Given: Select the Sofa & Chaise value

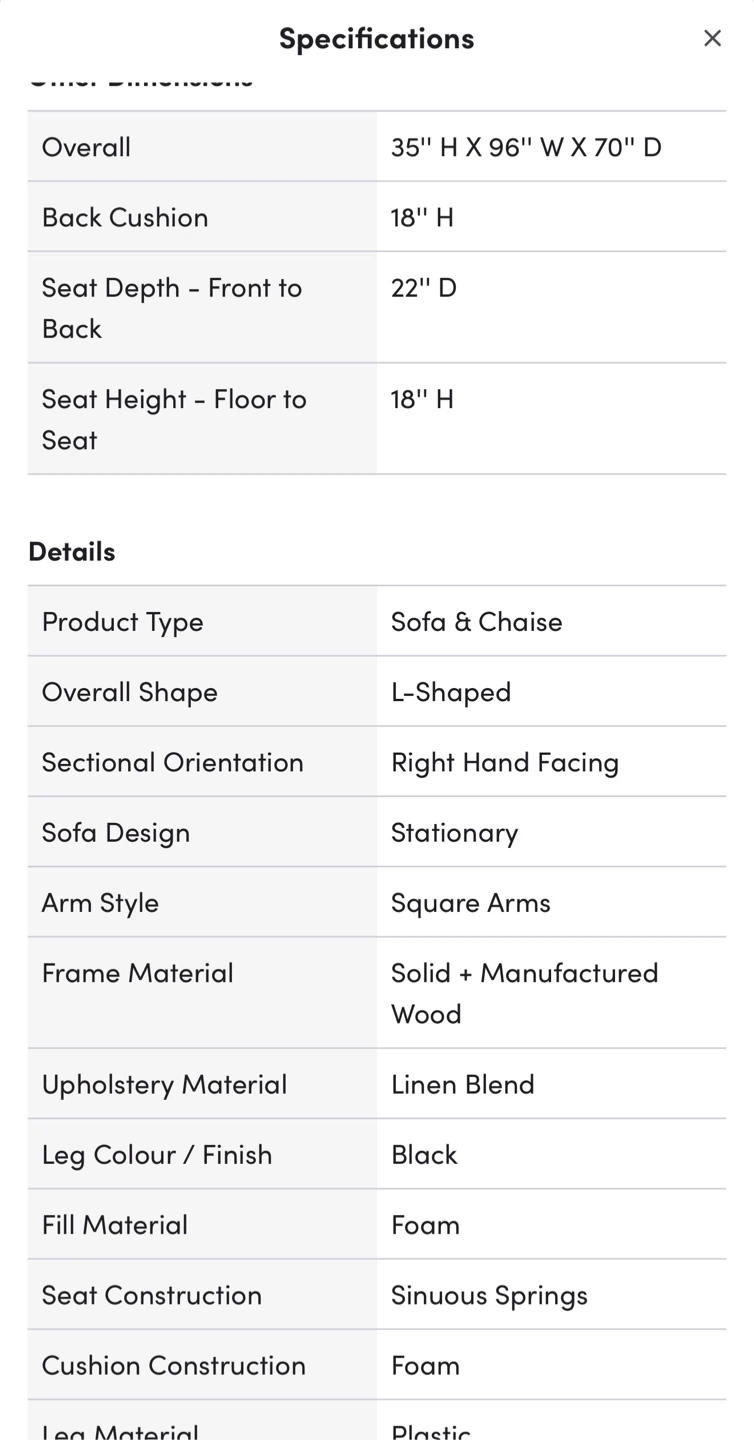Looking at the screenshot, I should point(476,621).
